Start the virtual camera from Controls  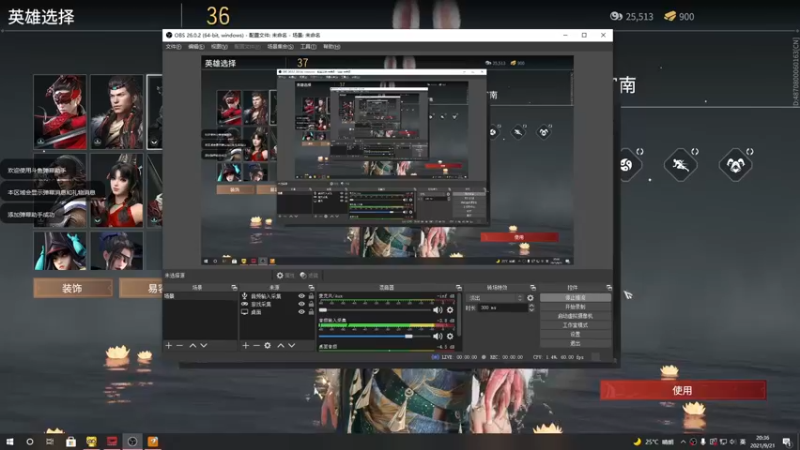[x=575, y=316]
